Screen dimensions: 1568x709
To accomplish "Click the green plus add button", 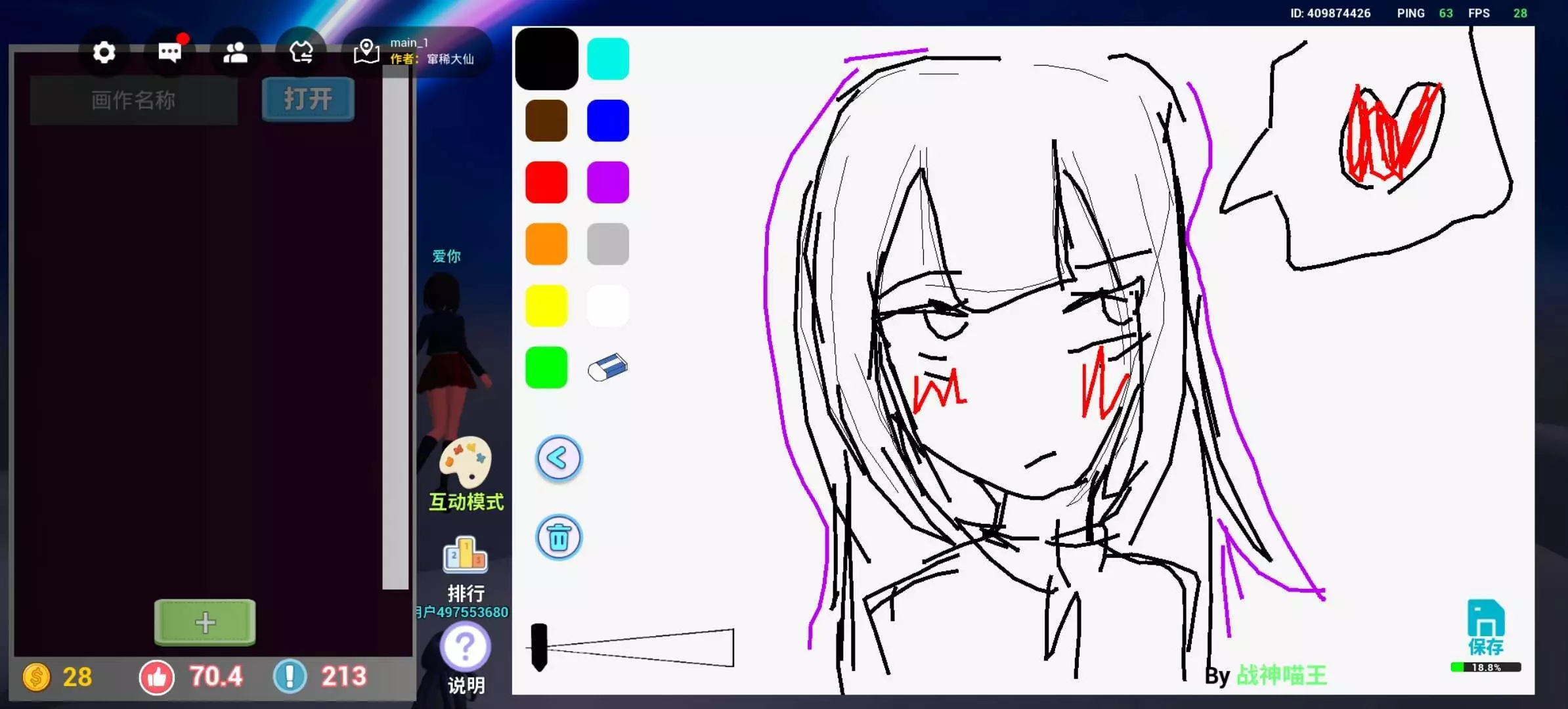I will pos(205,622).
